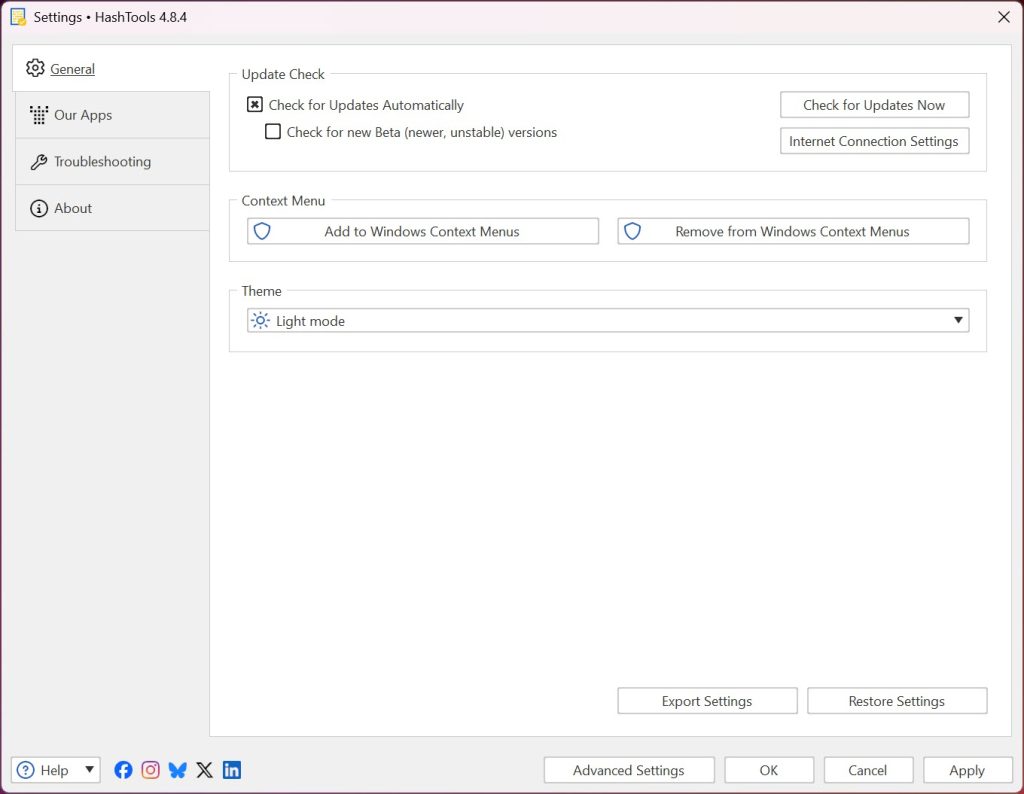Confirm with the OK button
Image resolution: width=1024 pixels, height=794 pixels.
(x=769, y=770)
